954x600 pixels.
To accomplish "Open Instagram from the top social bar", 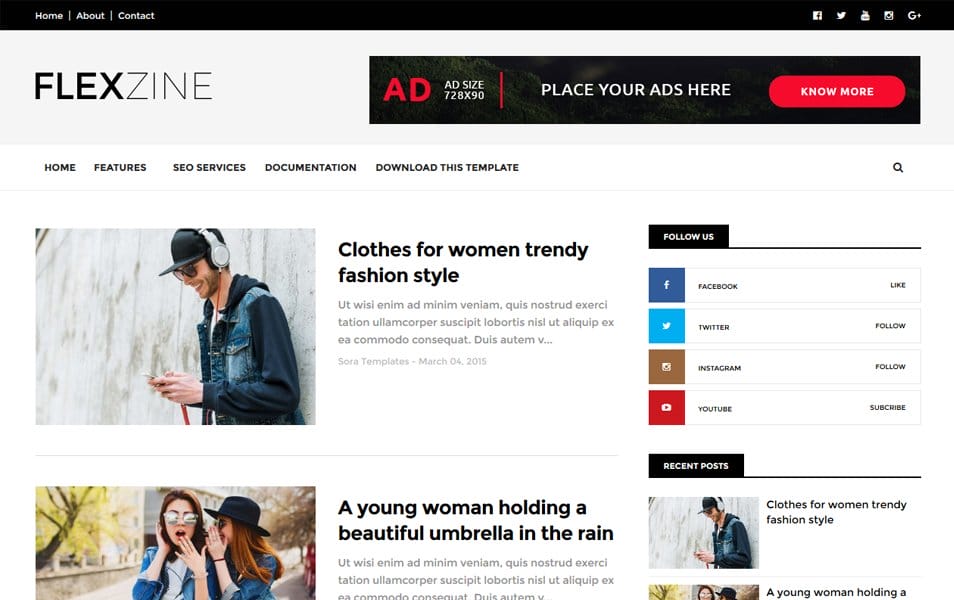I will (x=889, y=15).
